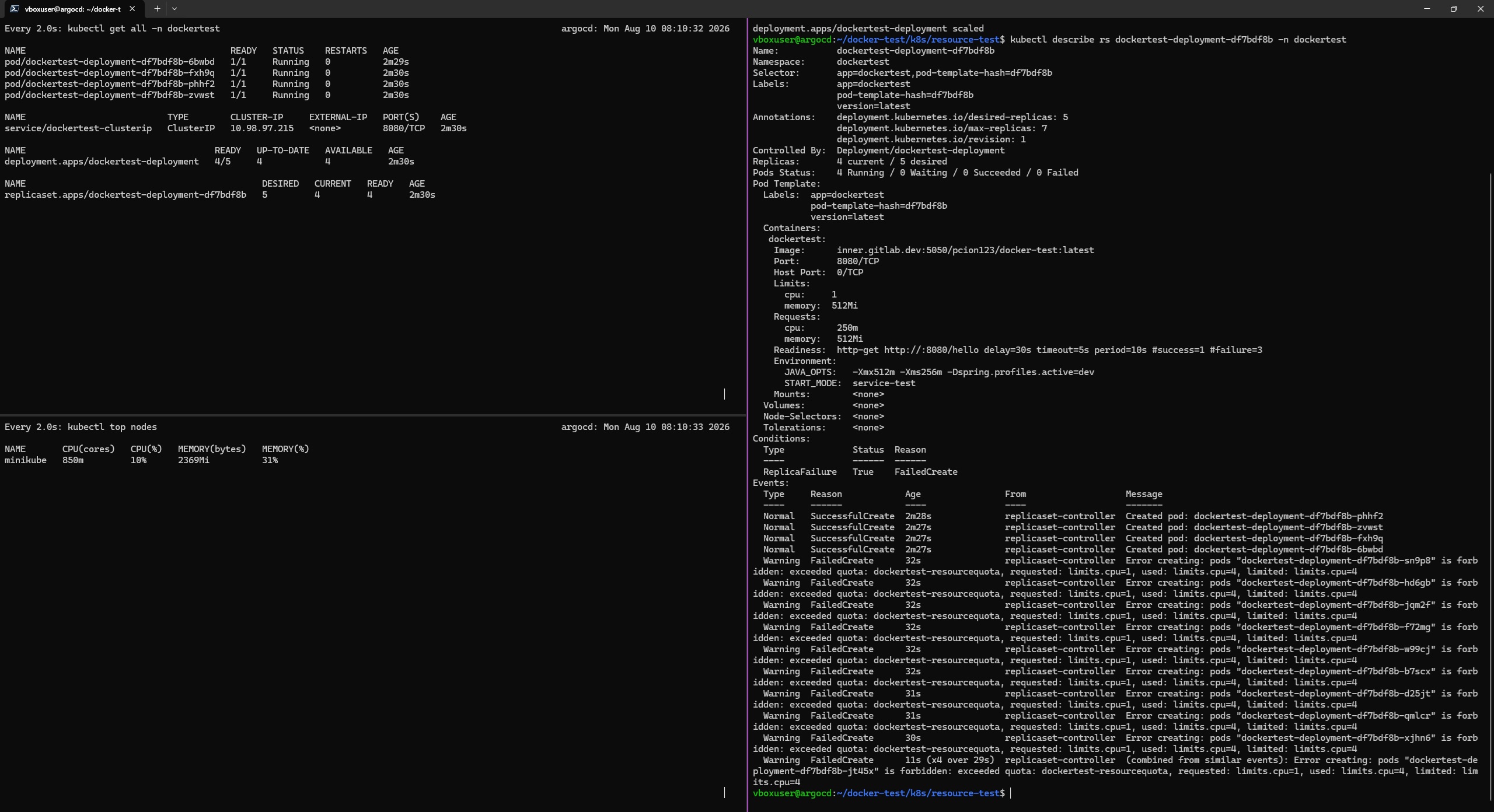Restore down the terminal window

click(1454, 9)
